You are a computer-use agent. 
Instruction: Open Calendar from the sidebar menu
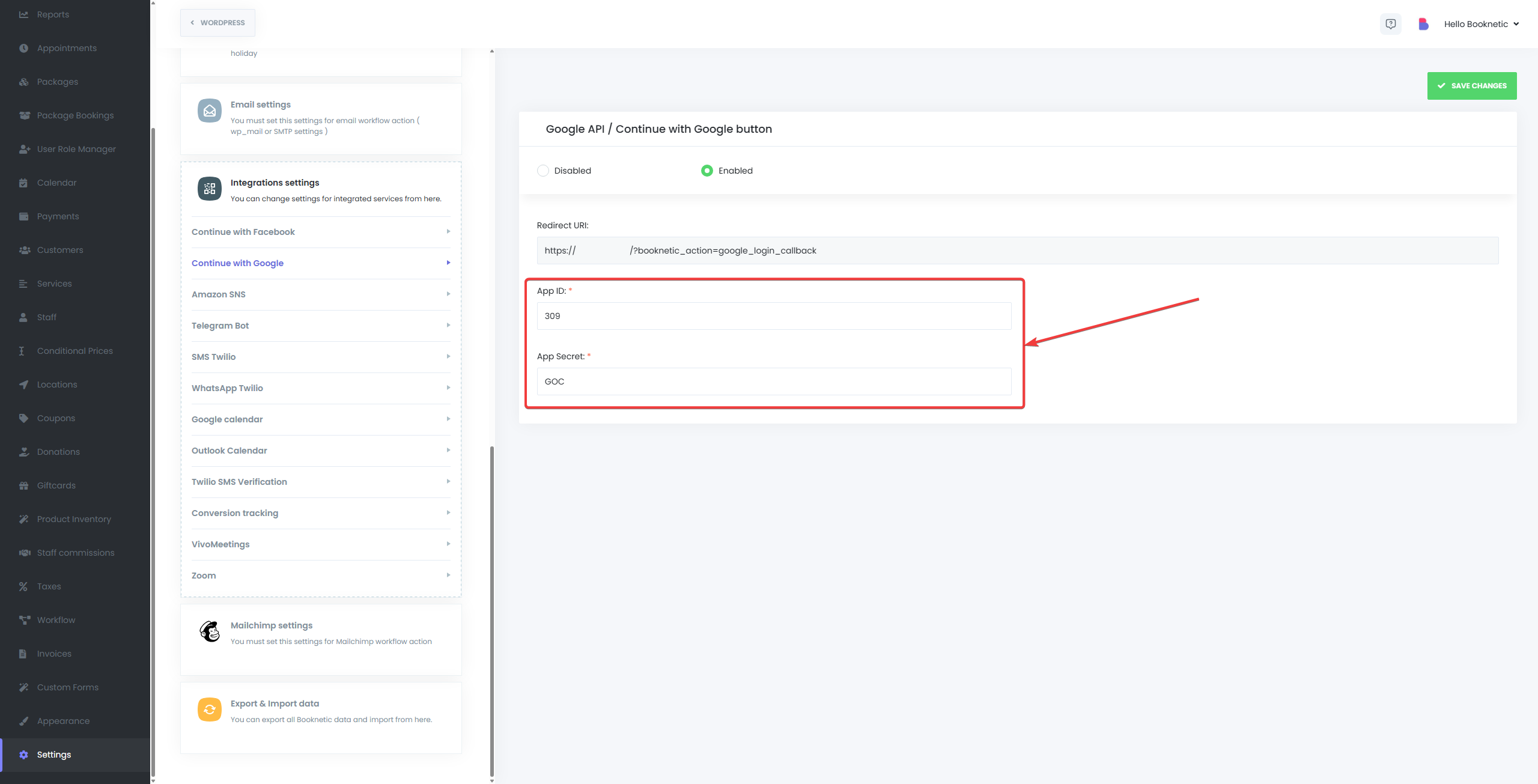point(75,183)
